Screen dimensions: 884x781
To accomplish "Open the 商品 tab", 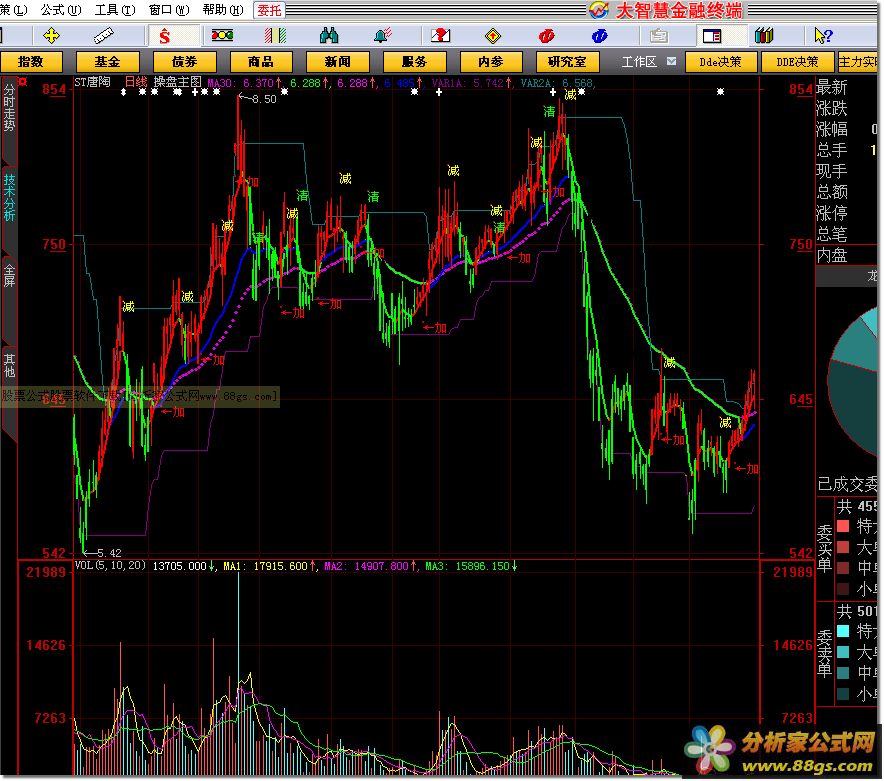I will (x=261, y=62).
